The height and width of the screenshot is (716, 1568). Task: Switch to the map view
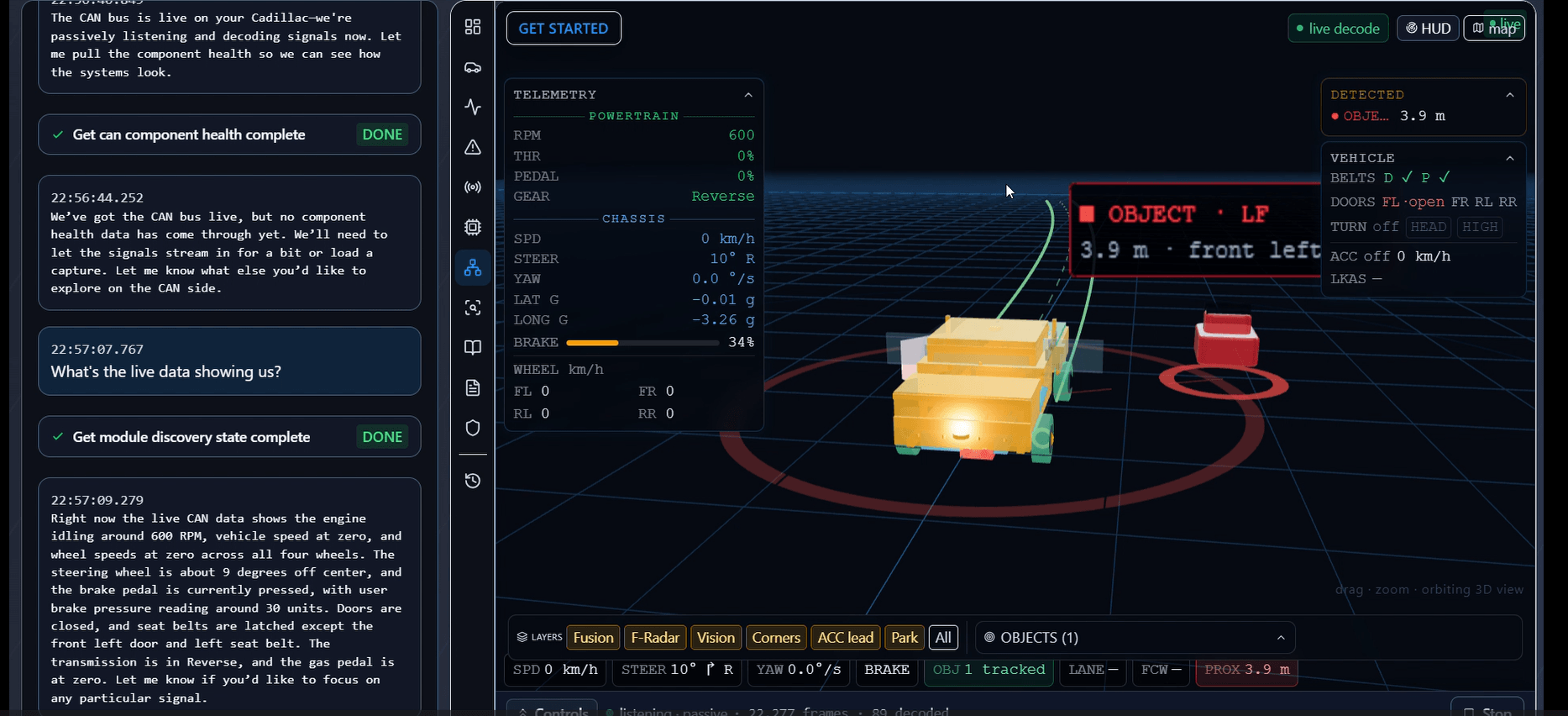pos(1494,28)
